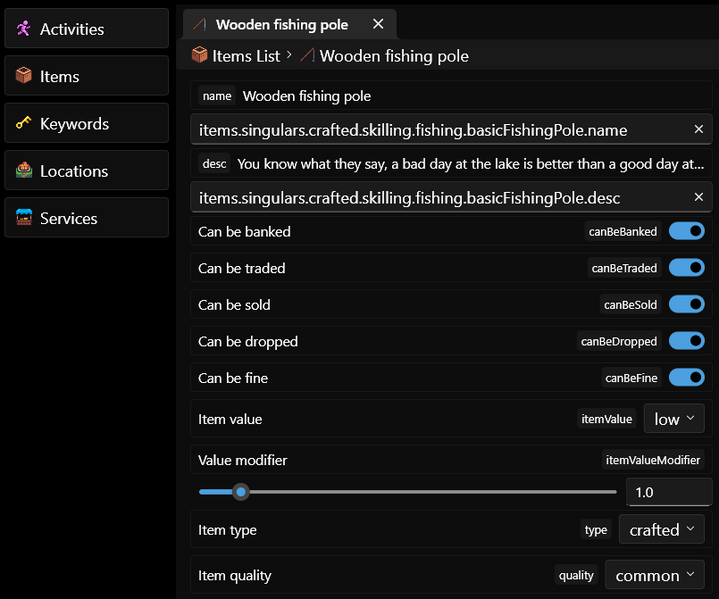Click the quality property tag
This screenshot has width=719, height=599.
576,575
